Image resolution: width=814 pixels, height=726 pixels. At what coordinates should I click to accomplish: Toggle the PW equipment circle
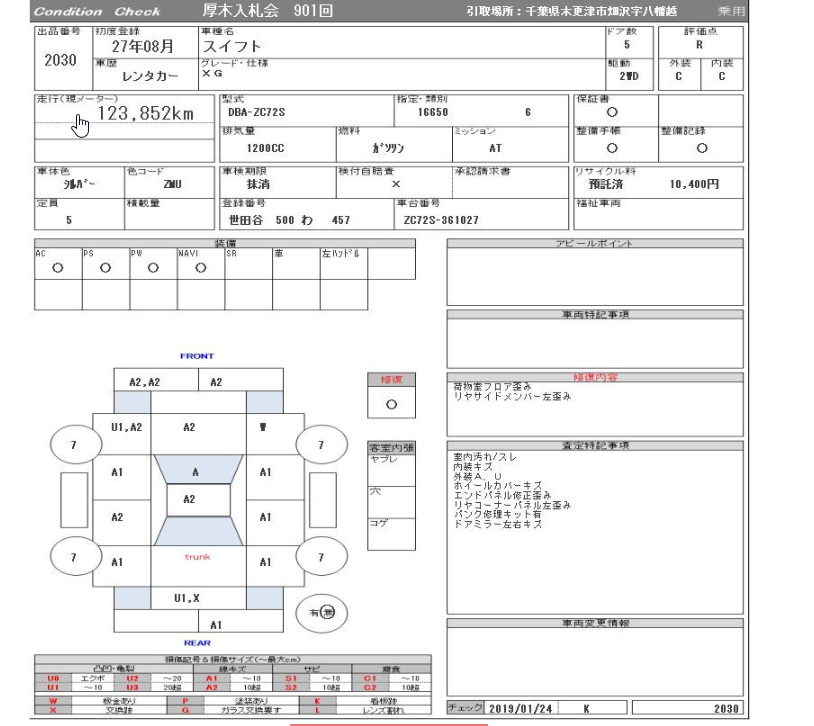pos(152,268)
